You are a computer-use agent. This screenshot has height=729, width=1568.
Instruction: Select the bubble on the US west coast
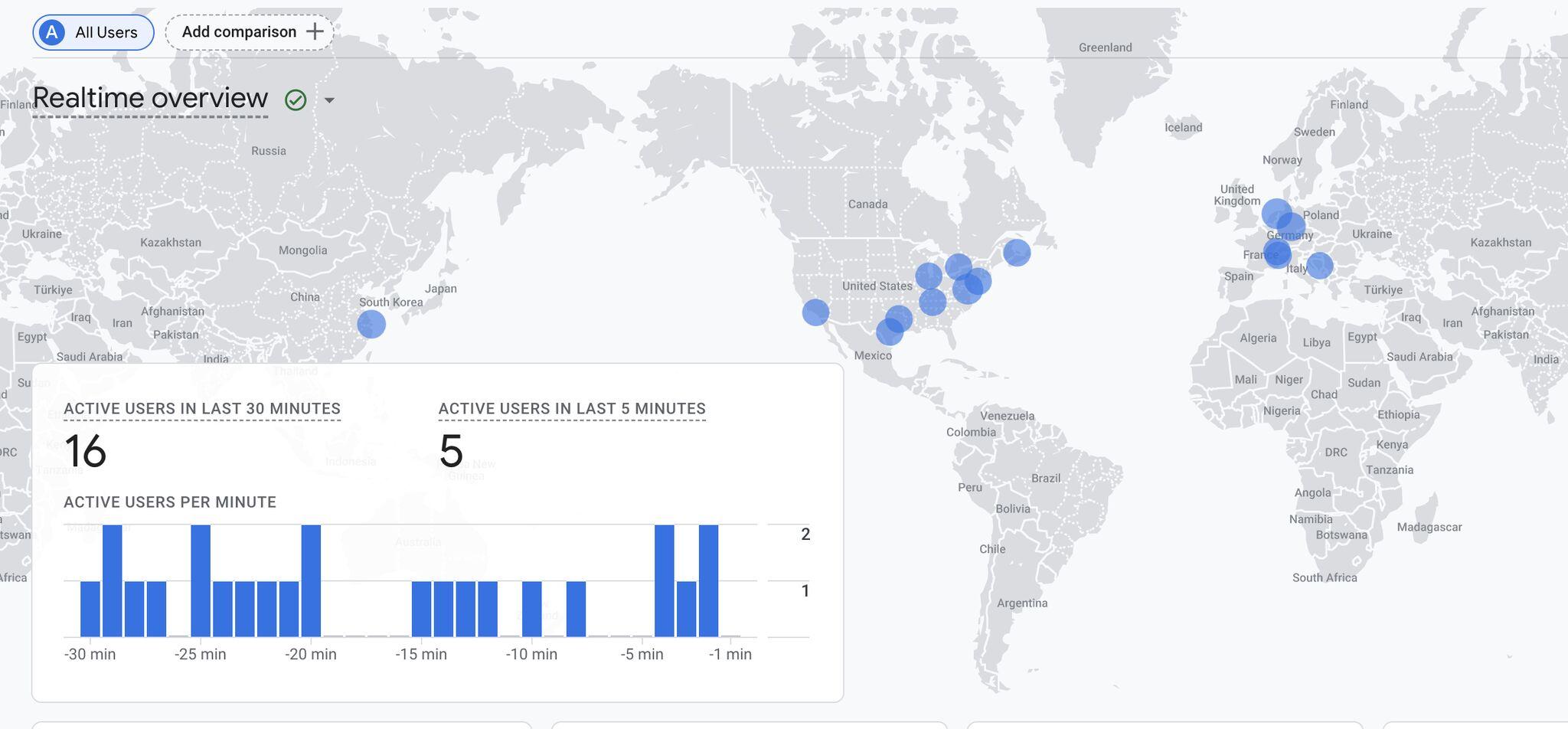coord(815,312)
